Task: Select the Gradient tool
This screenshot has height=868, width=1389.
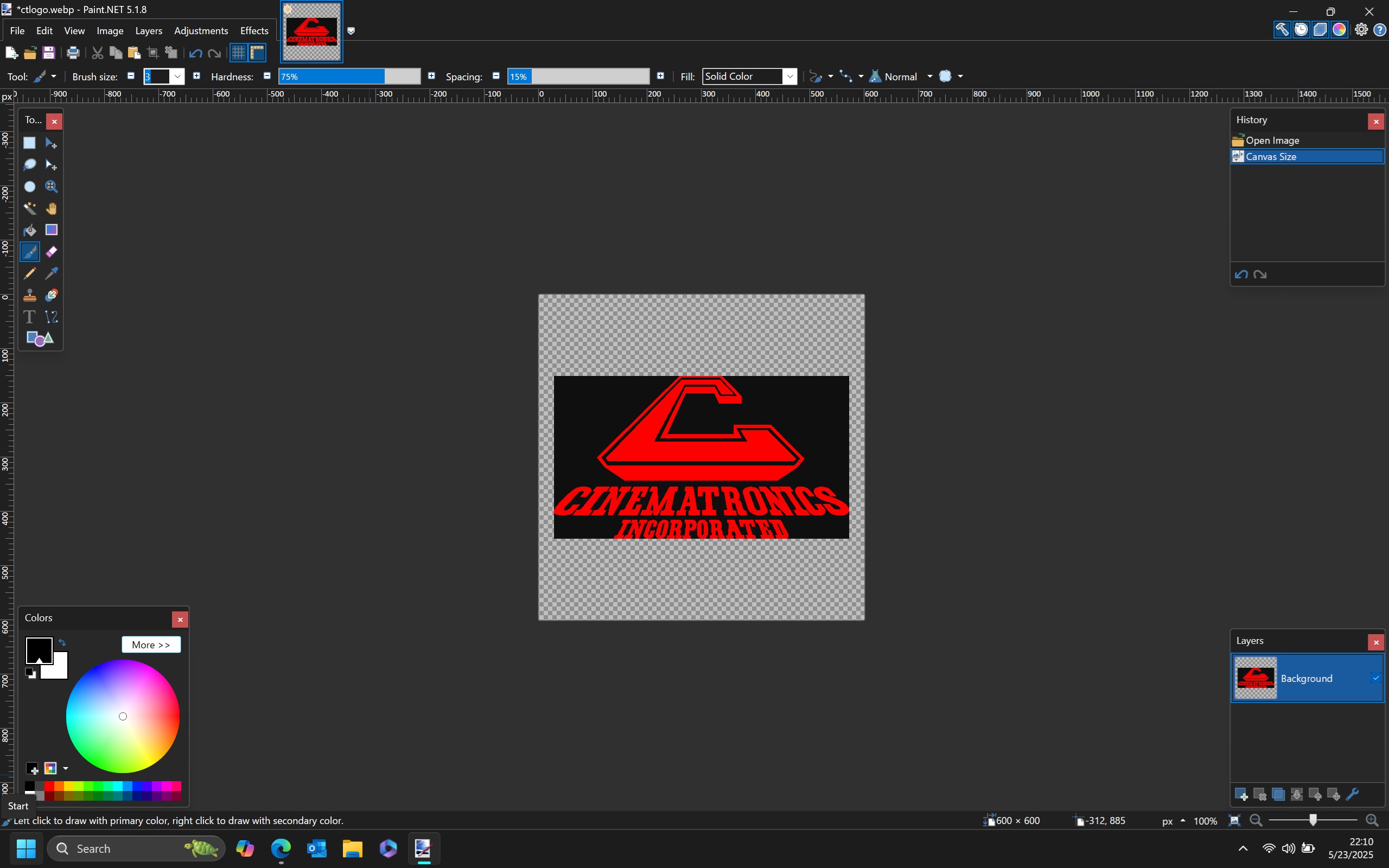Action: (x=52, y=230)
